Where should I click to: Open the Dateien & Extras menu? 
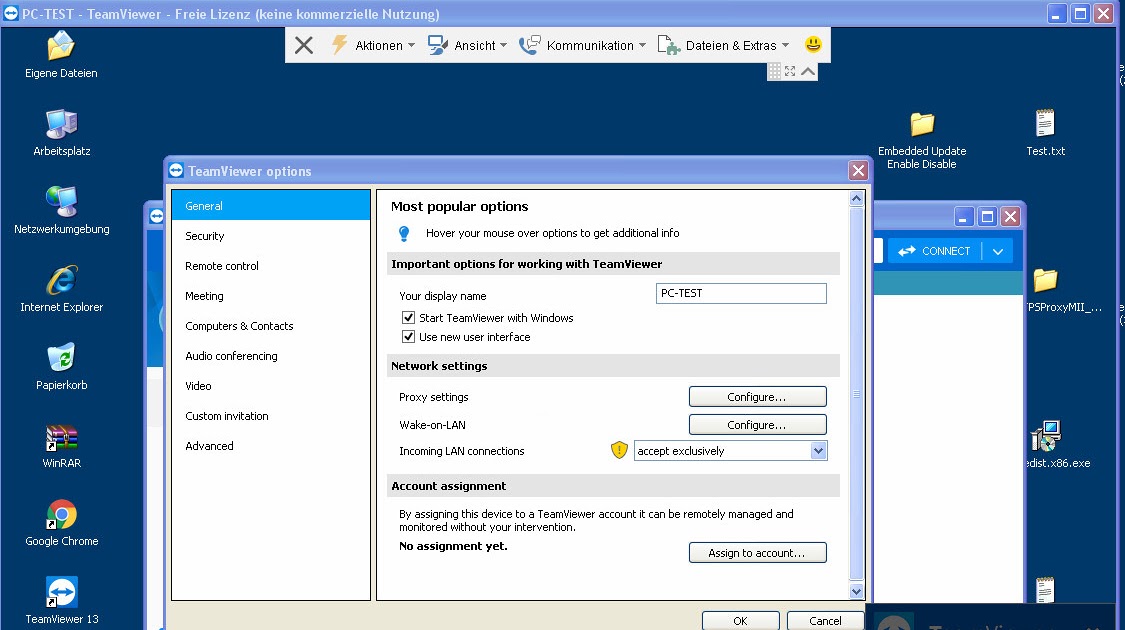coord(723,45)
